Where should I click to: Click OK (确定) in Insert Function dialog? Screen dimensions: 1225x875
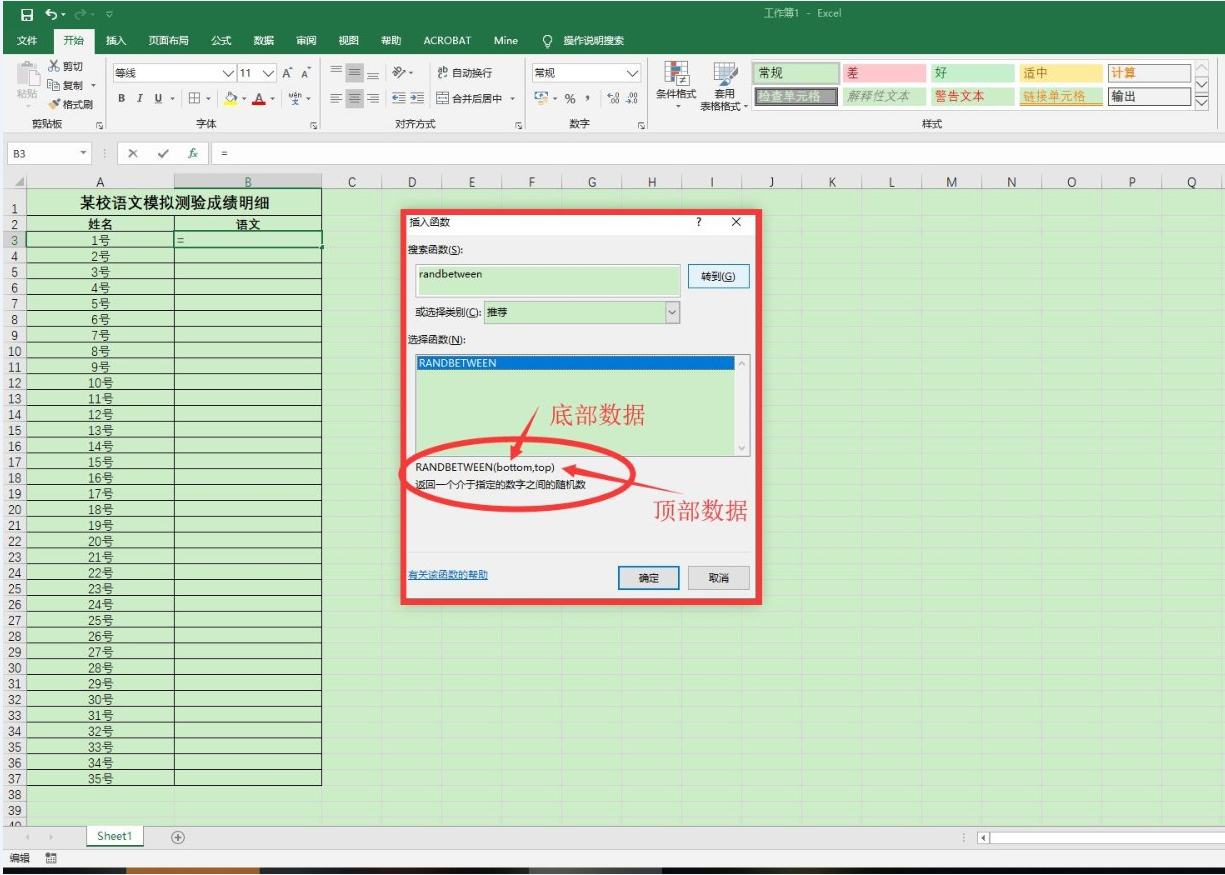pos(649,578)
